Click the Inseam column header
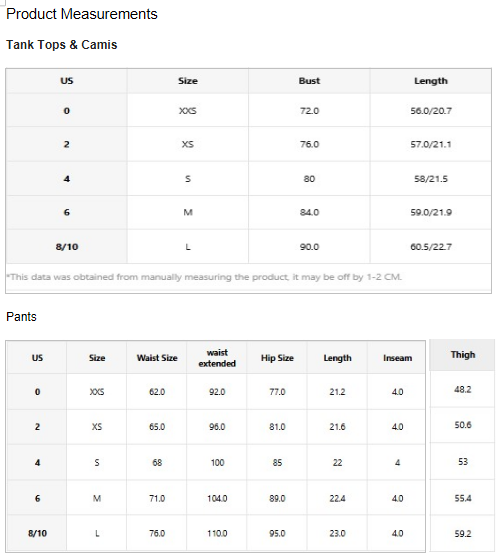The width and height of the screenshot is (497, 554). click(397, 358)
